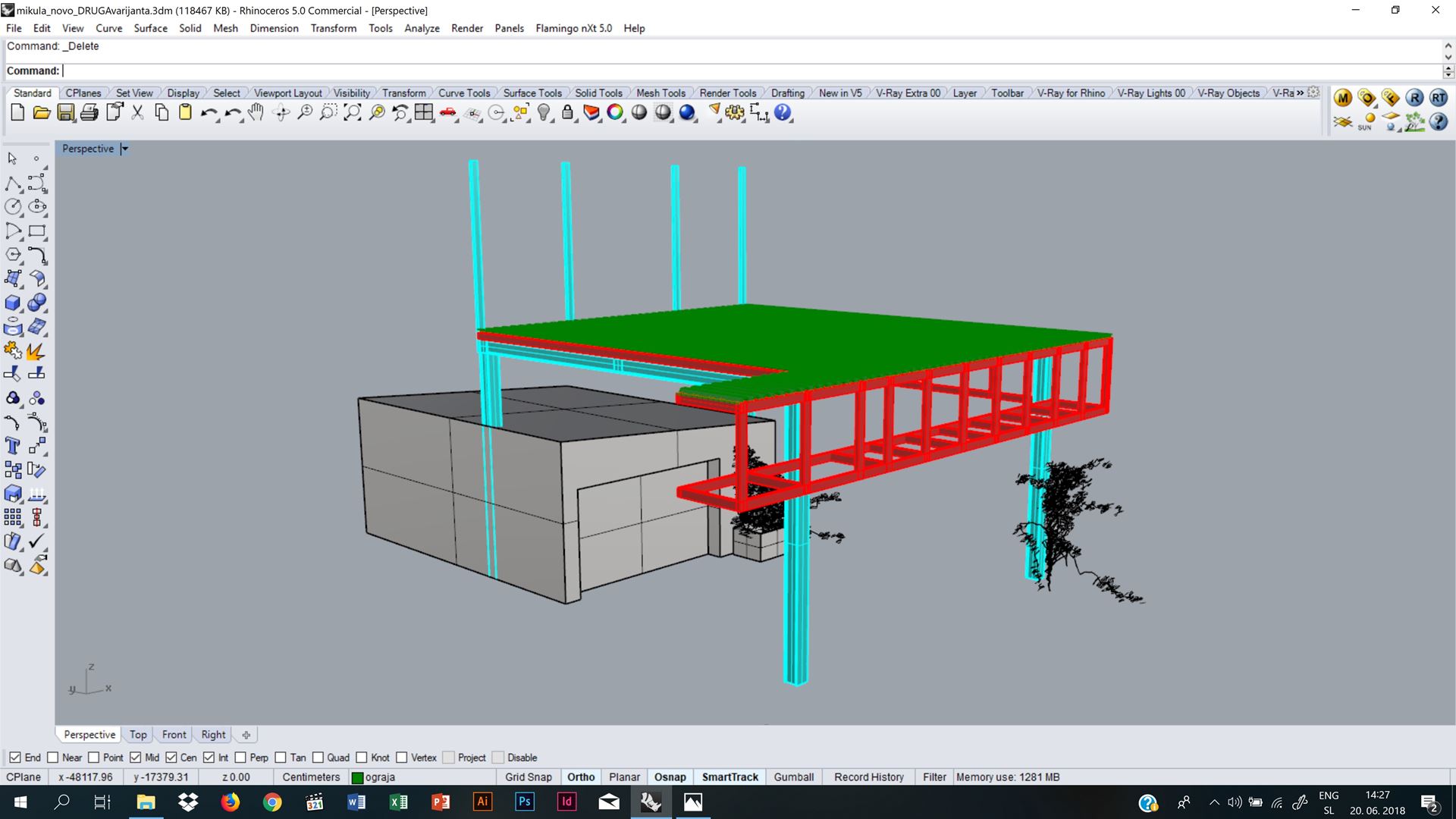Enable the Near osnap checkbox
This screenshot has width=1456, height=819.
click(x=53, y=758)
